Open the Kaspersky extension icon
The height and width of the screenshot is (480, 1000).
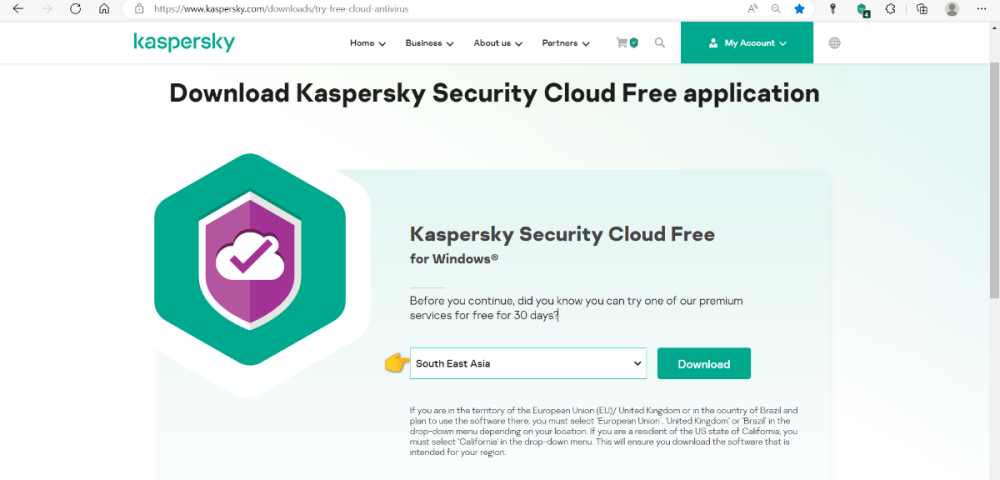click(862, 9)
